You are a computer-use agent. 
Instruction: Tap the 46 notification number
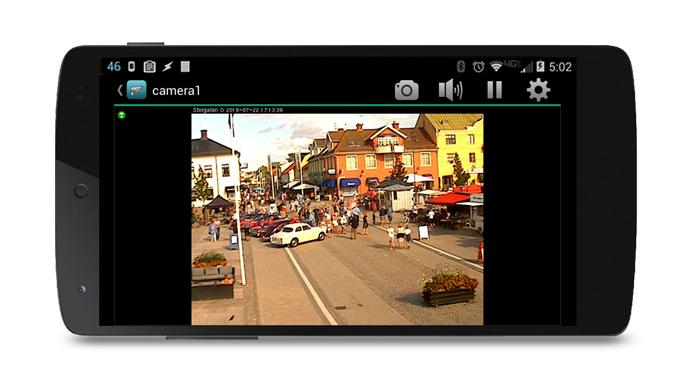point(114,66)
